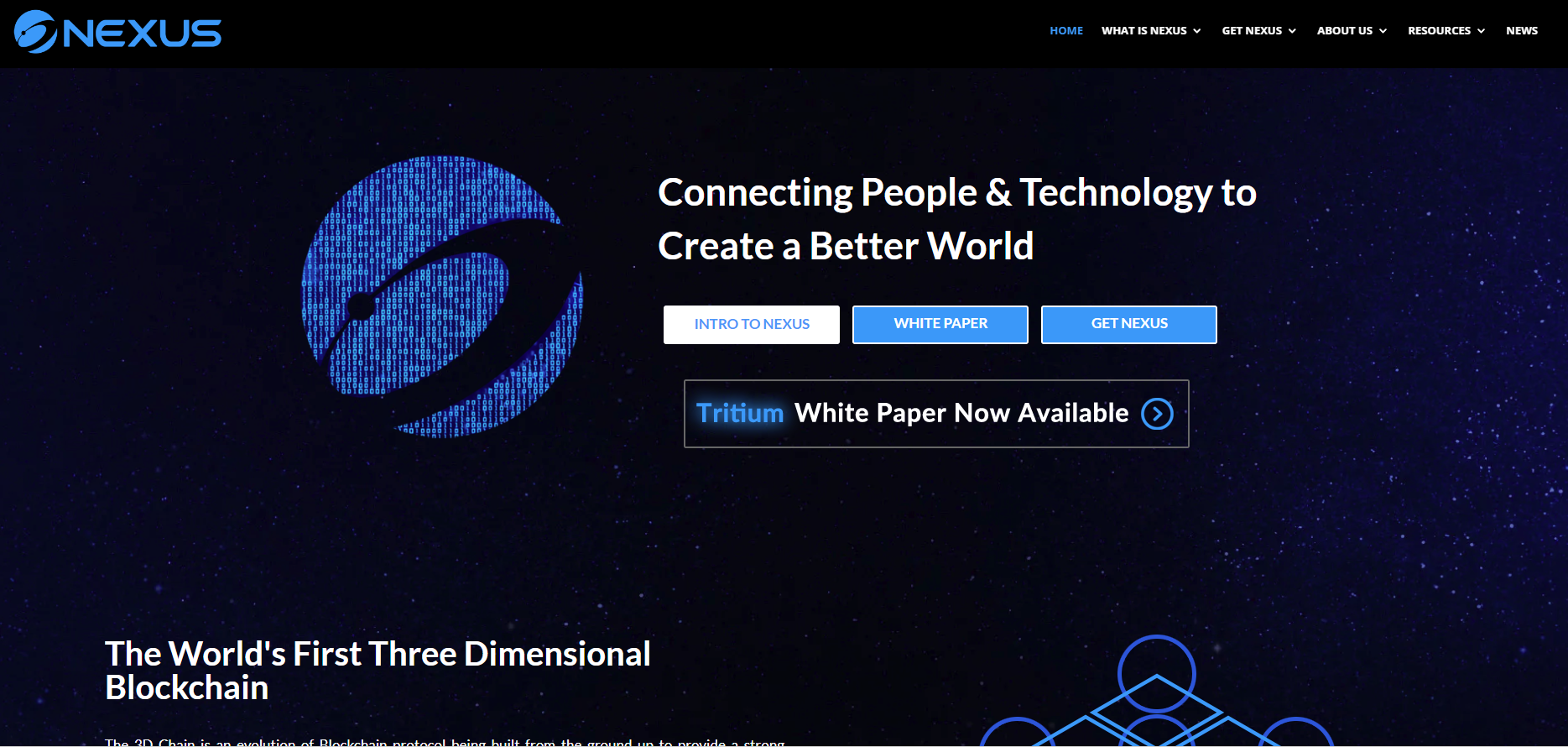
Task: Expand the ABOUT US dropdown chevron
Action: (1383, 31)
